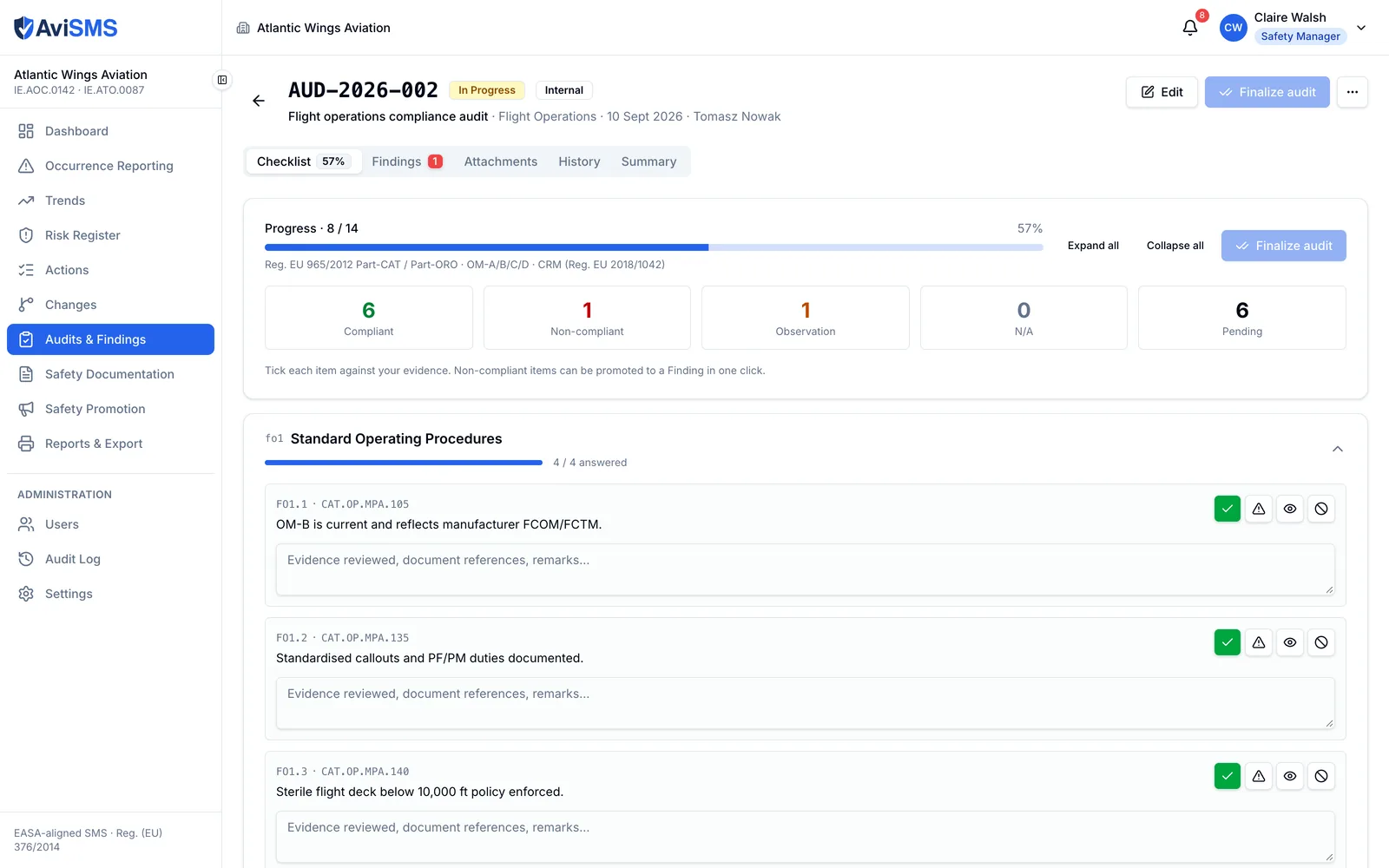Set F01.3 as not applicable
Image resolution: width=1389 pixels, height=868 pixels.
(1321, 776)
